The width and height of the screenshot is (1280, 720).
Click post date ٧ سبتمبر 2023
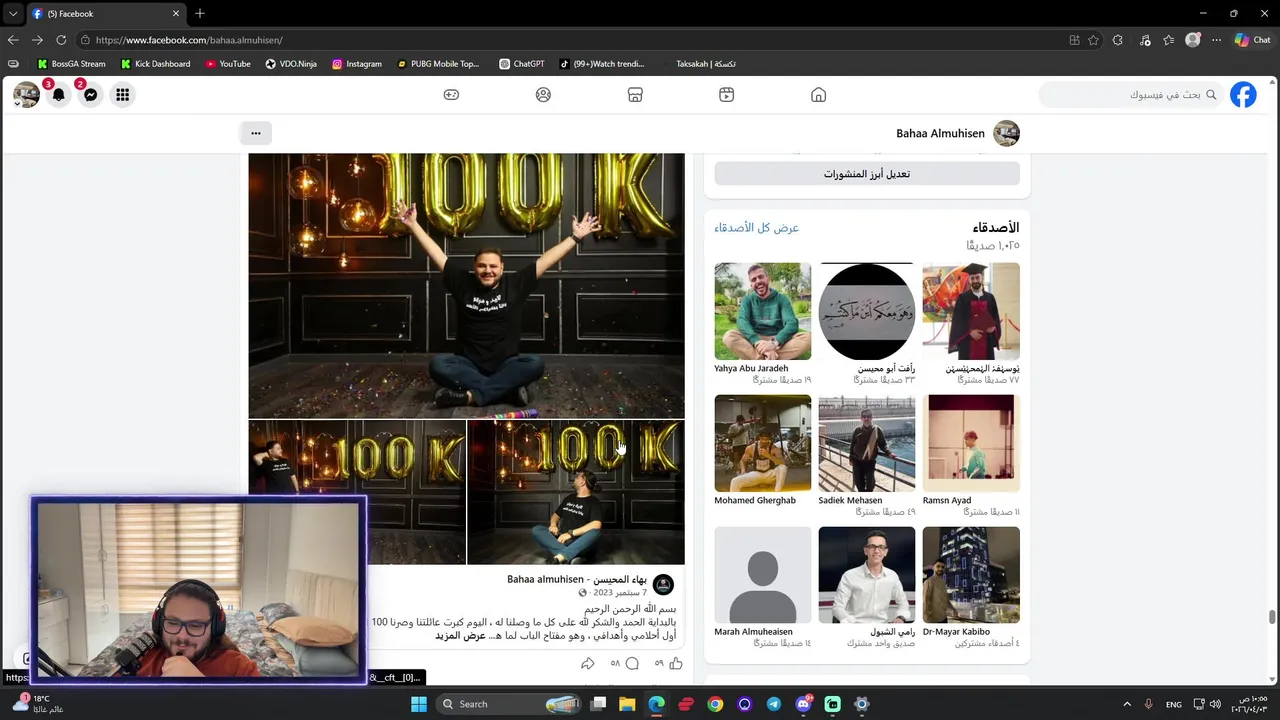[x=618, y=593]
